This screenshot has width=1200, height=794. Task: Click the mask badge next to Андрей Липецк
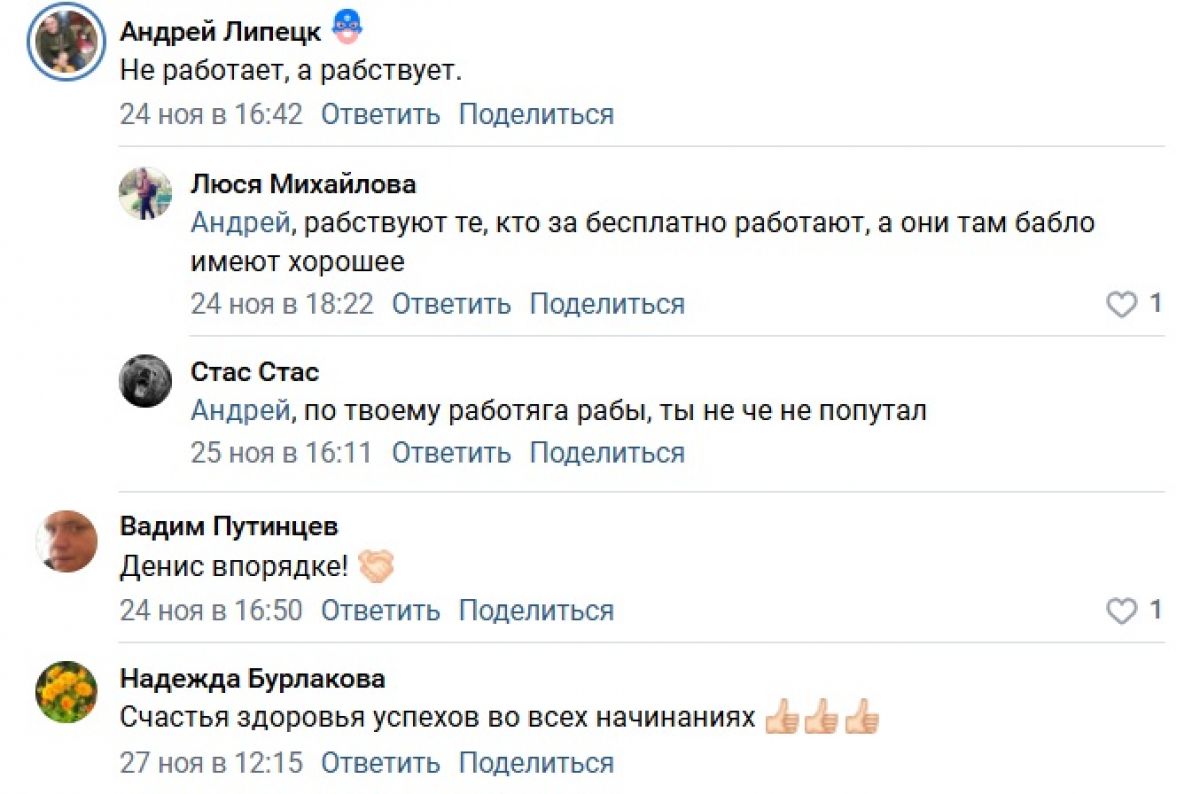[346, 29]
